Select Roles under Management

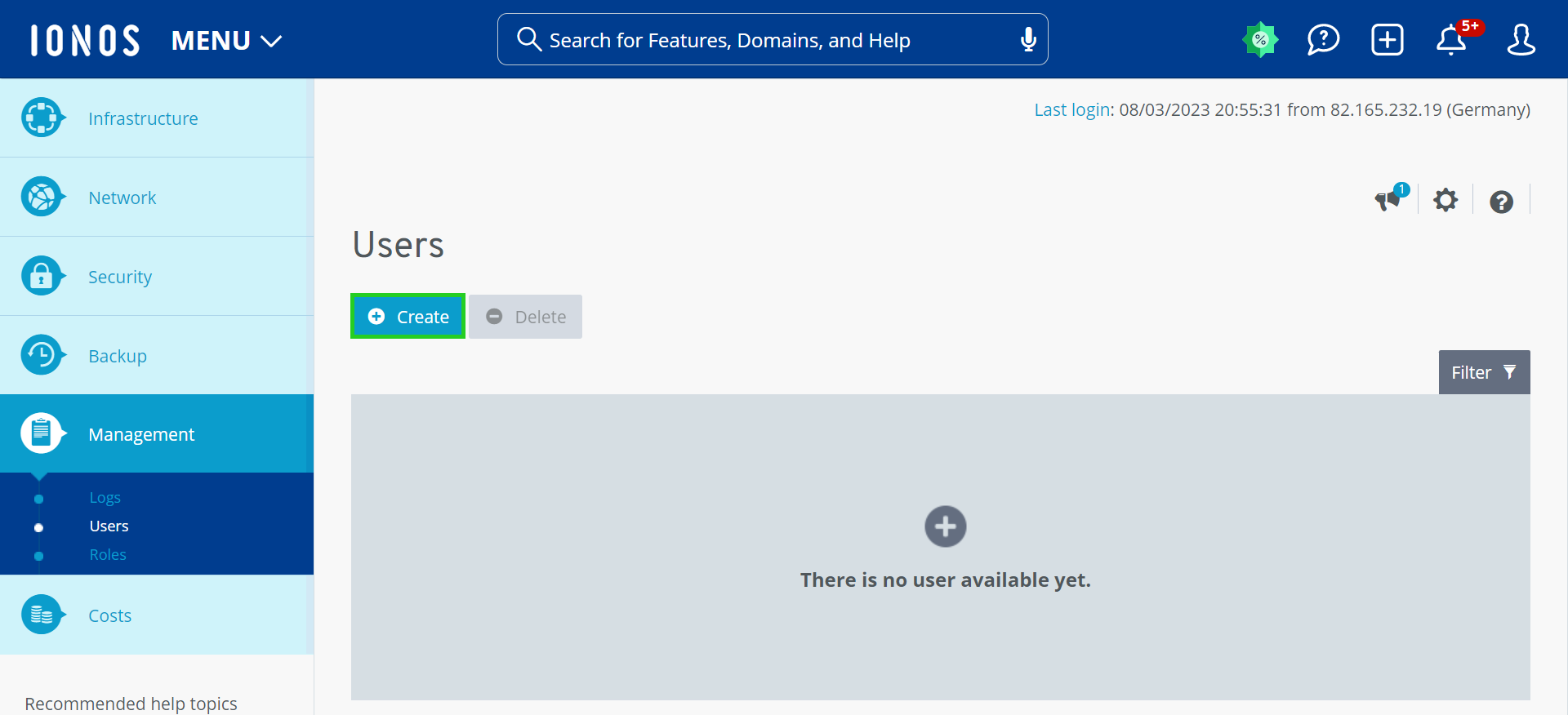pyautogui.click(x=108, y=554)
